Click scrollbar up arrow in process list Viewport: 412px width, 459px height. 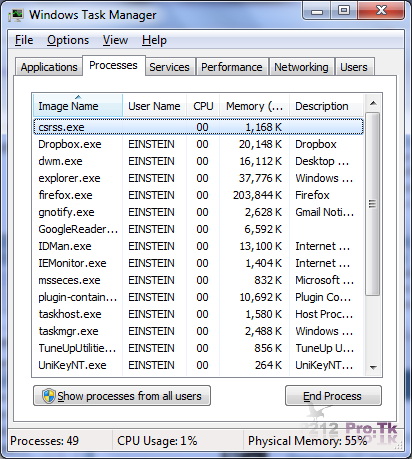(373, 103)
